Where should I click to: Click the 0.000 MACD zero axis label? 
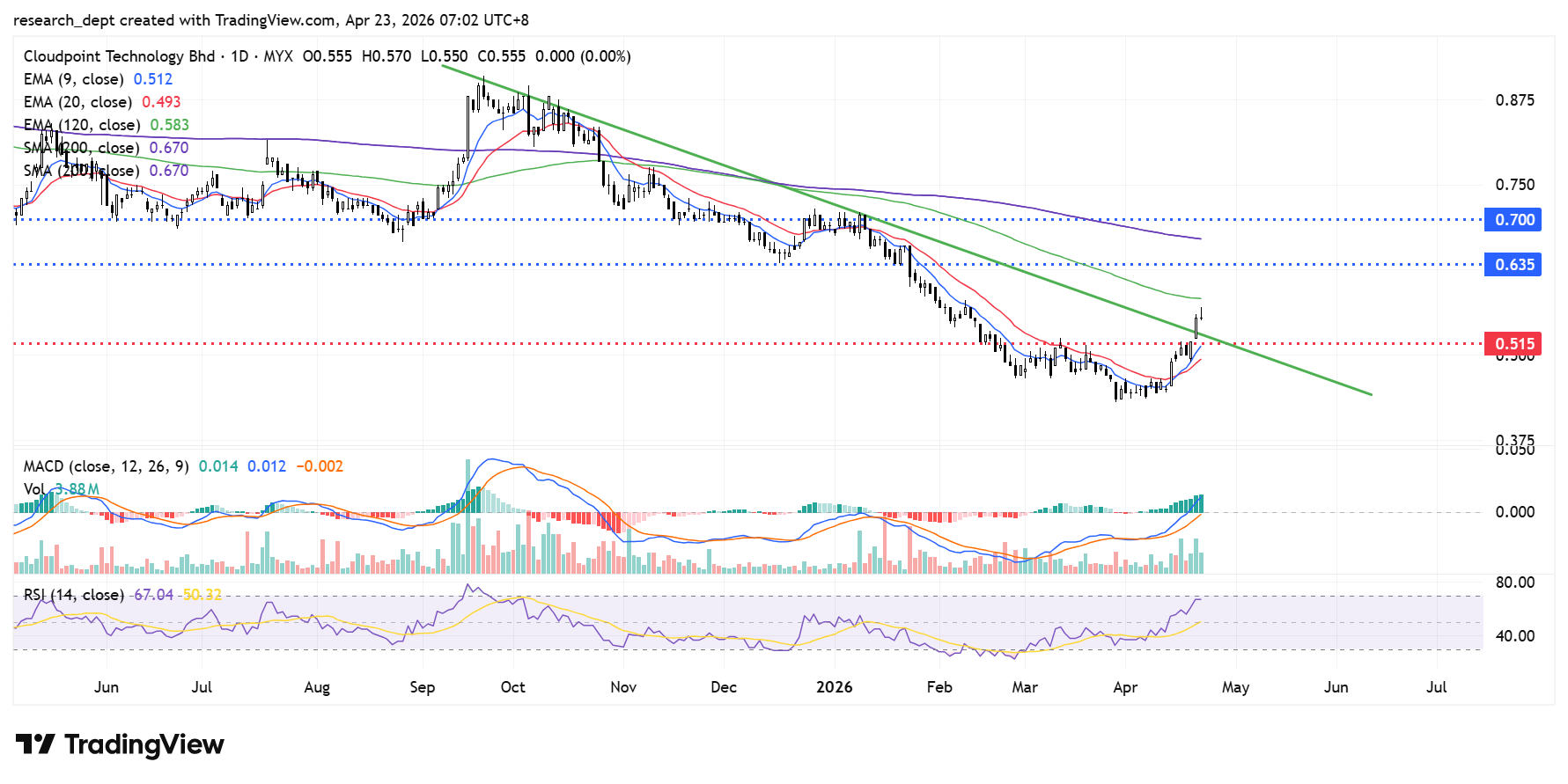(x=1514, y=512)
